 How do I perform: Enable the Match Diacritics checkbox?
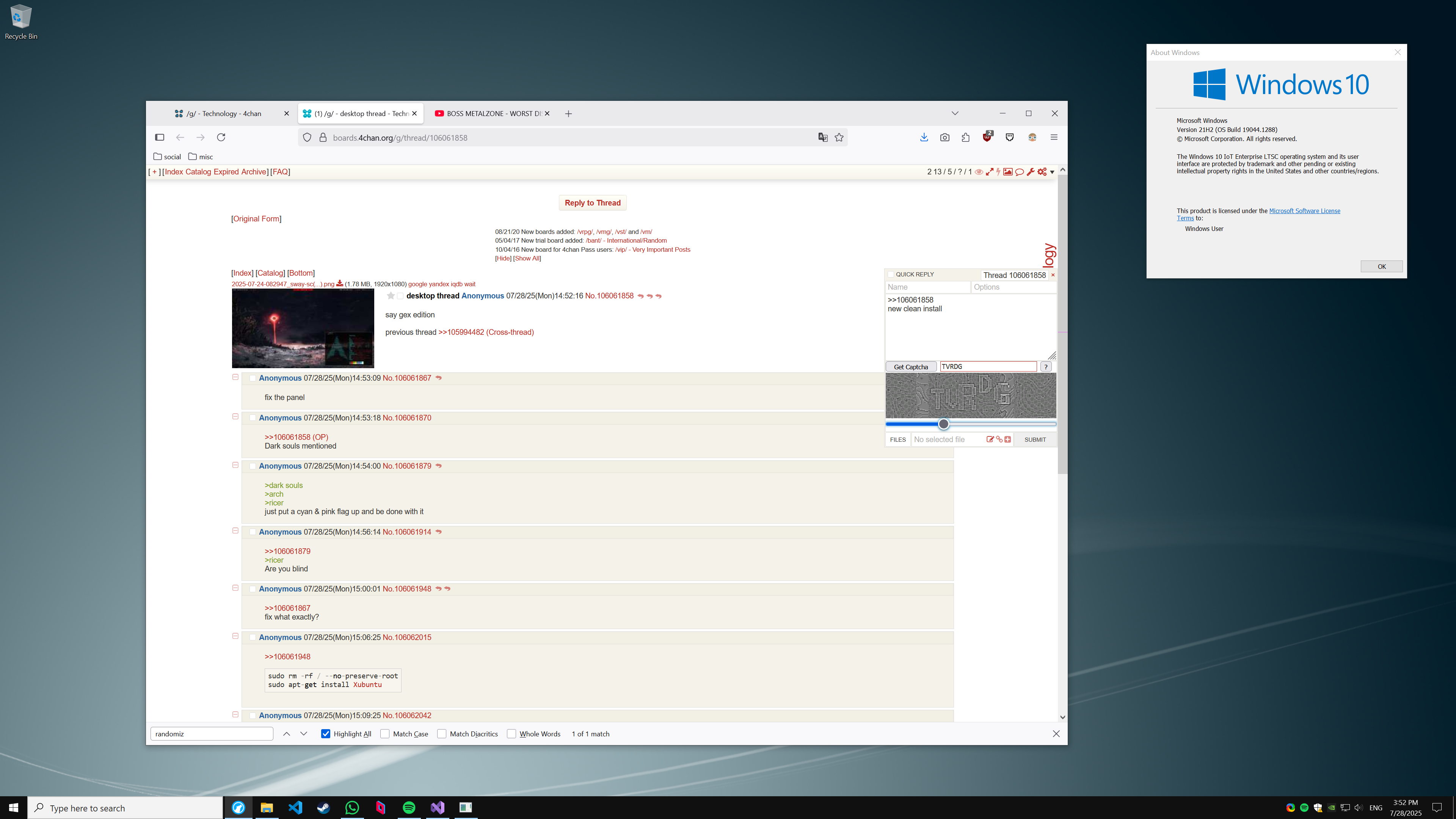coord(442,734)
